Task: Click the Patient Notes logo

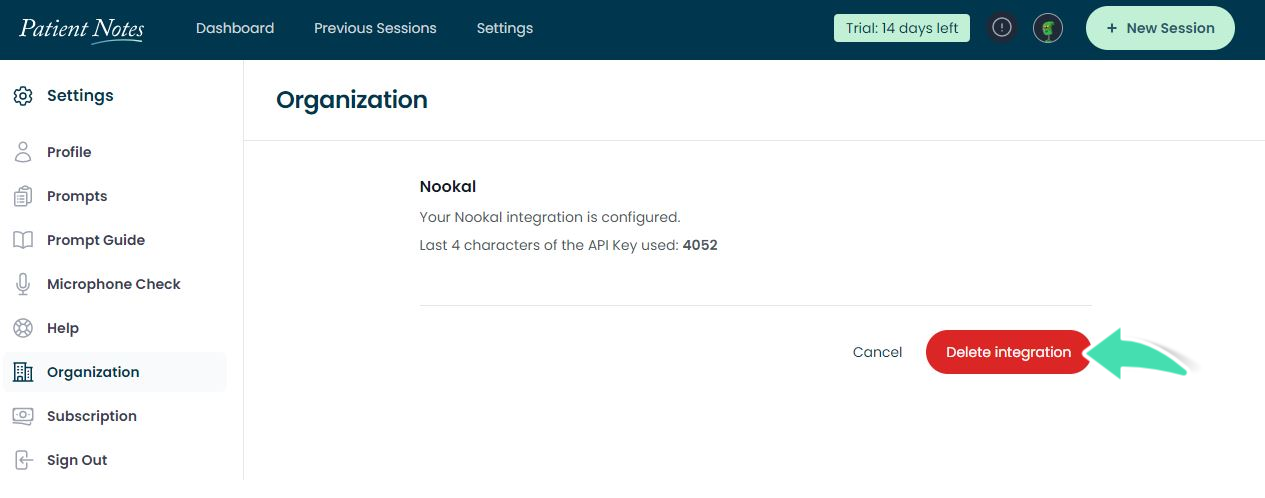Action: (x=81, y=28)
